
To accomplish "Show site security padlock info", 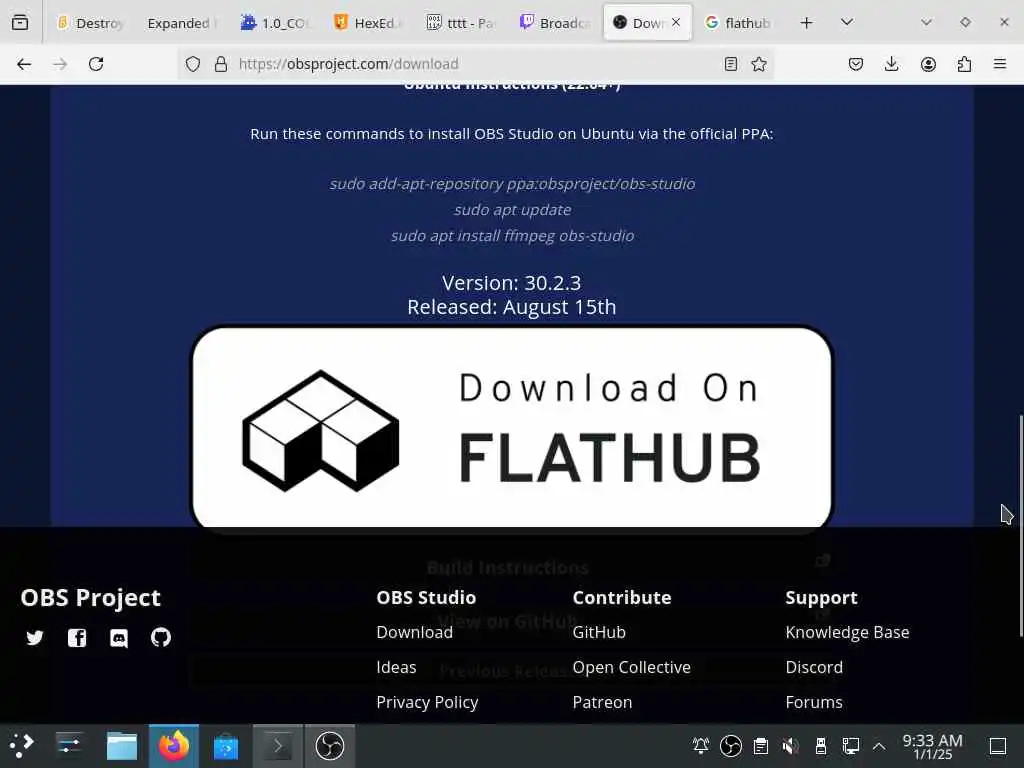I will point(221,64).
